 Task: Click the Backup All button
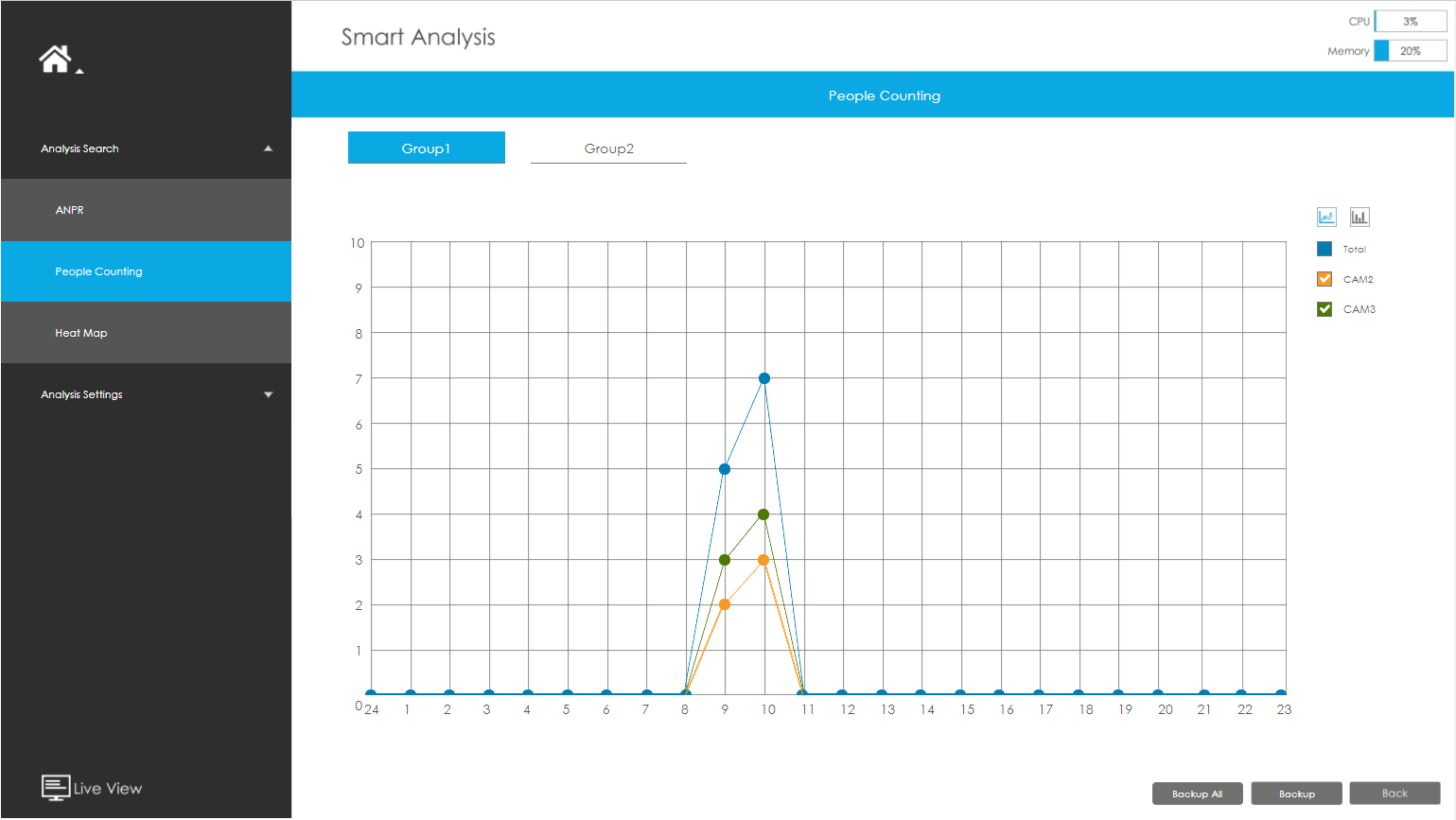point(1198,794)
